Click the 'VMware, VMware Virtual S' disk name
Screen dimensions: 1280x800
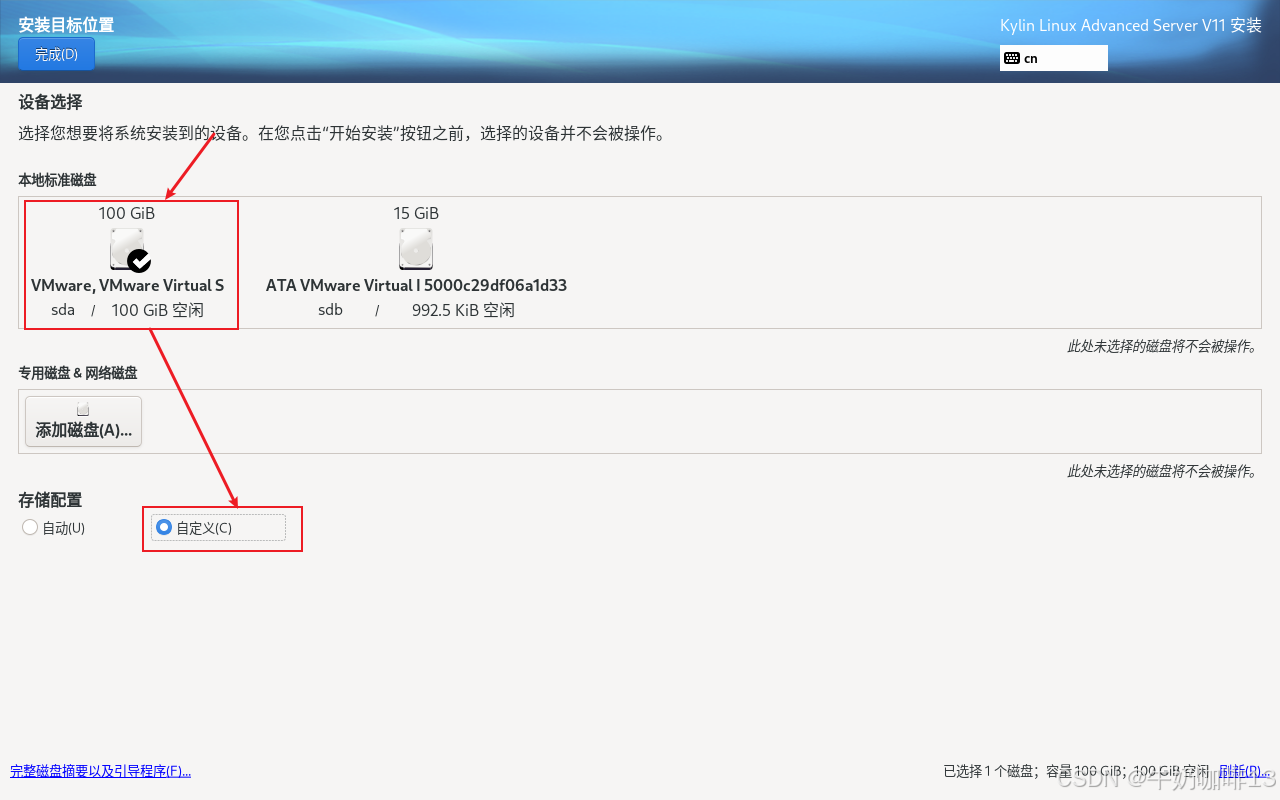click(128, 285)
